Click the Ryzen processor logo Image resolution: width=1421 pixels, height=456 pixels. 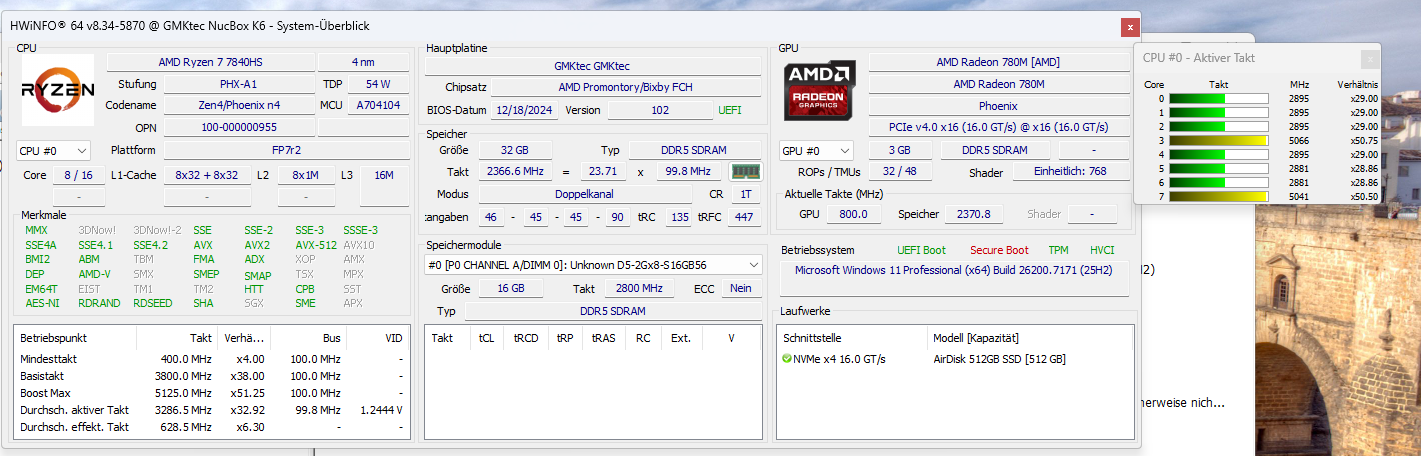[x=57, y=90]
